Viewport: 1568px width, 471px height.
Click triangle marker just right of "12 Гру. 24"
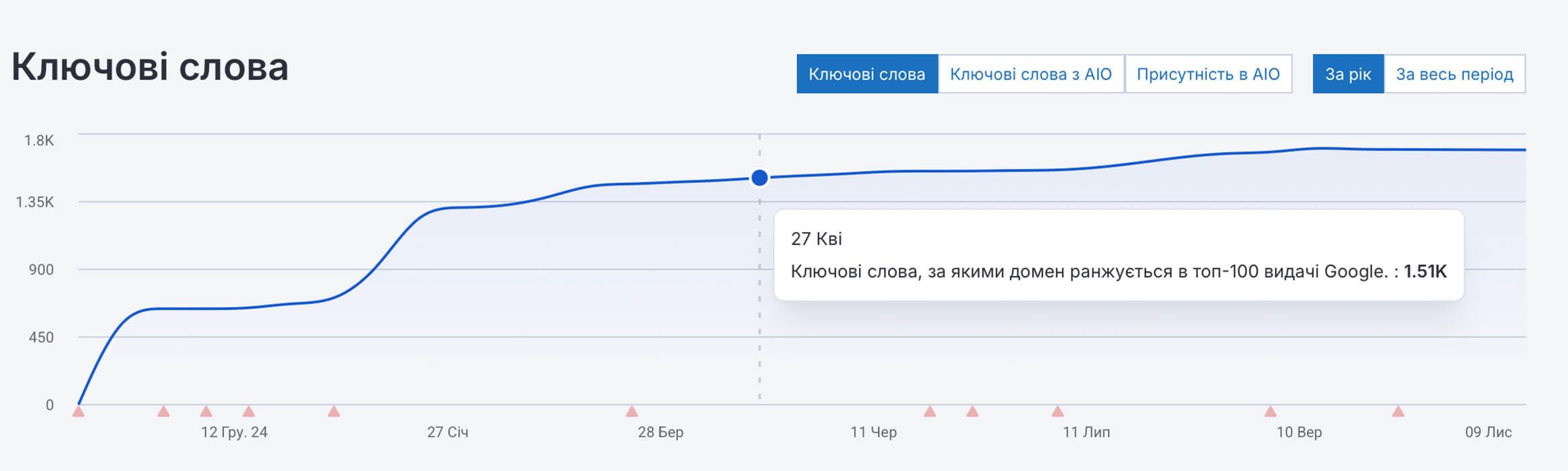pyautogui.click(x=249, y=411)
